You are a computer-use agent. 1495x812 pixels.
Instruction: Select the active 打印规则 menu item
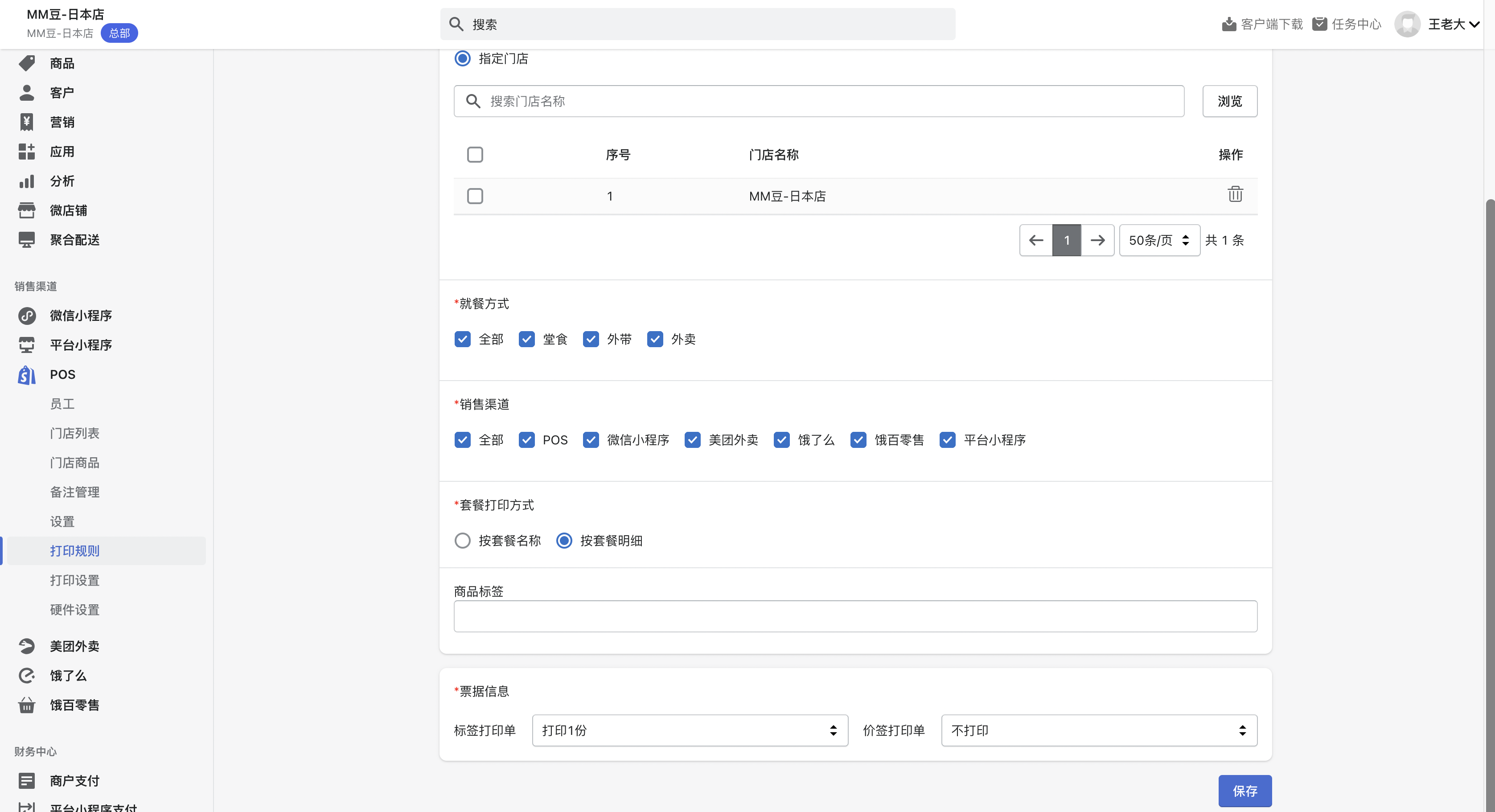pos(106,551)
